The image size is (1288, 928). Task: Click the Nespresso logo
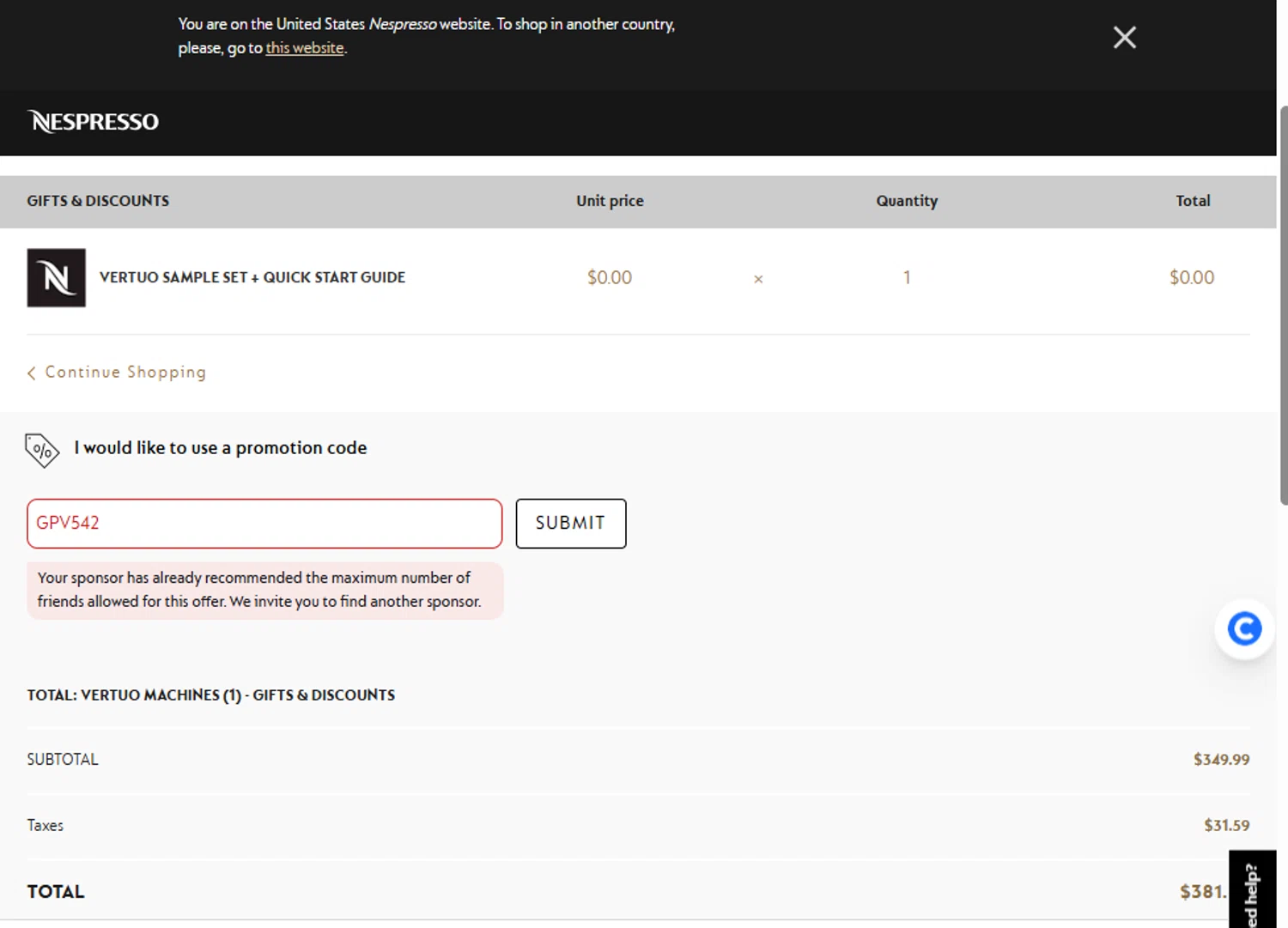(93, 122)
